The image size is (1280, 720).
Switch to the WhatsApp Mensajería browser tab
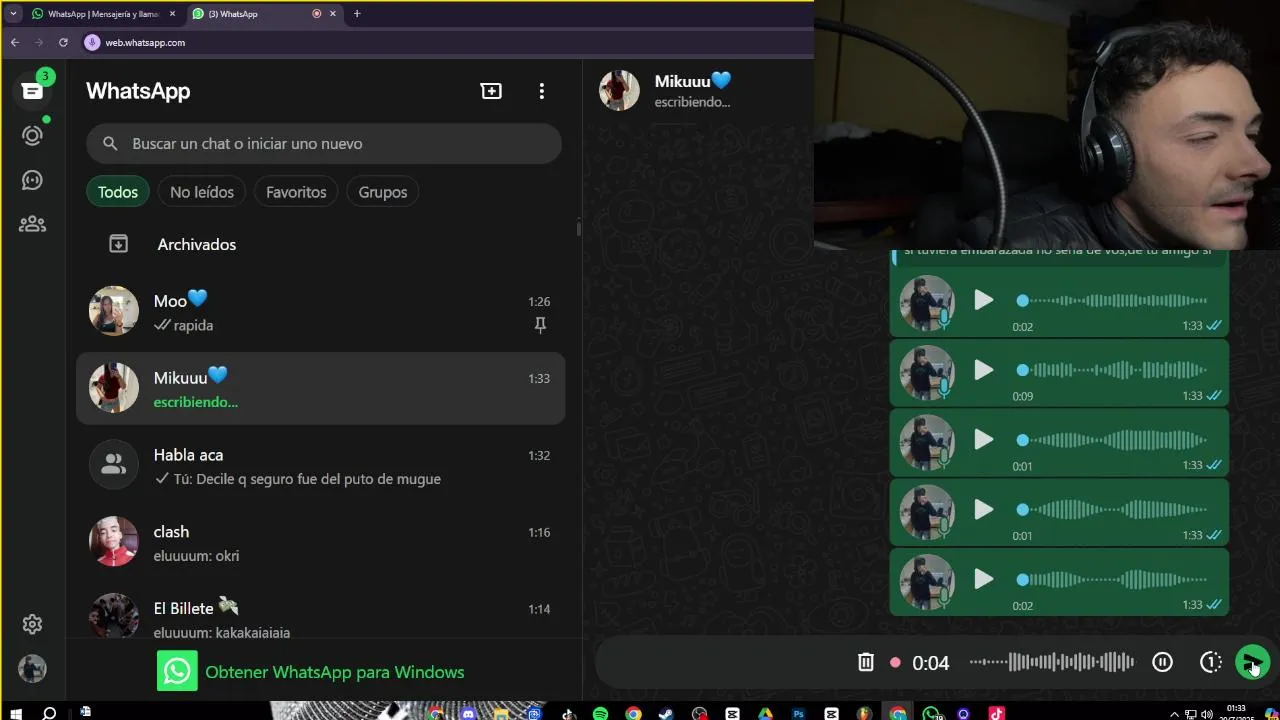pyautogui.click(x=104, y=14)
